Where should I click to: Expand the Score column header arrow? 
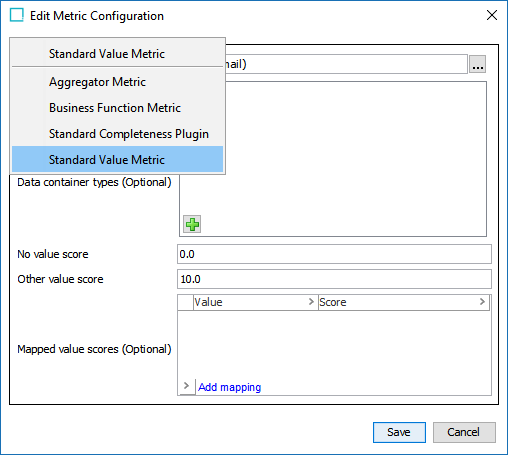point(482,302)
